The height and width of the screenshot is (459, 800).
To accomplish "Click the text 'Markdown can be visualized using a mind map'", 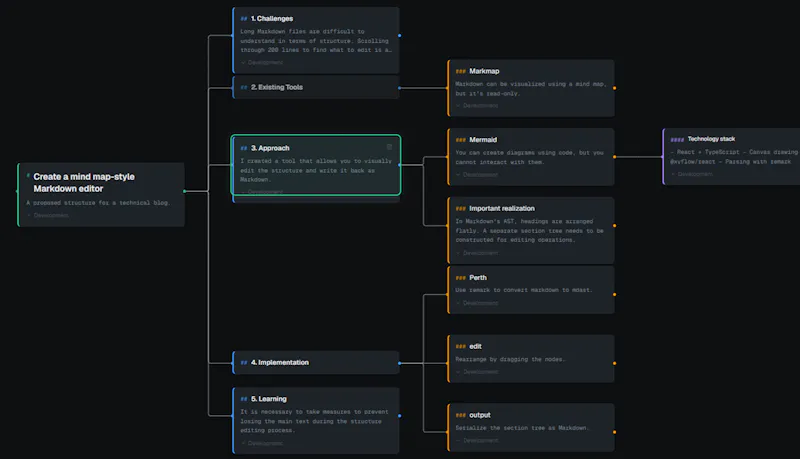I will coord(531,89).
